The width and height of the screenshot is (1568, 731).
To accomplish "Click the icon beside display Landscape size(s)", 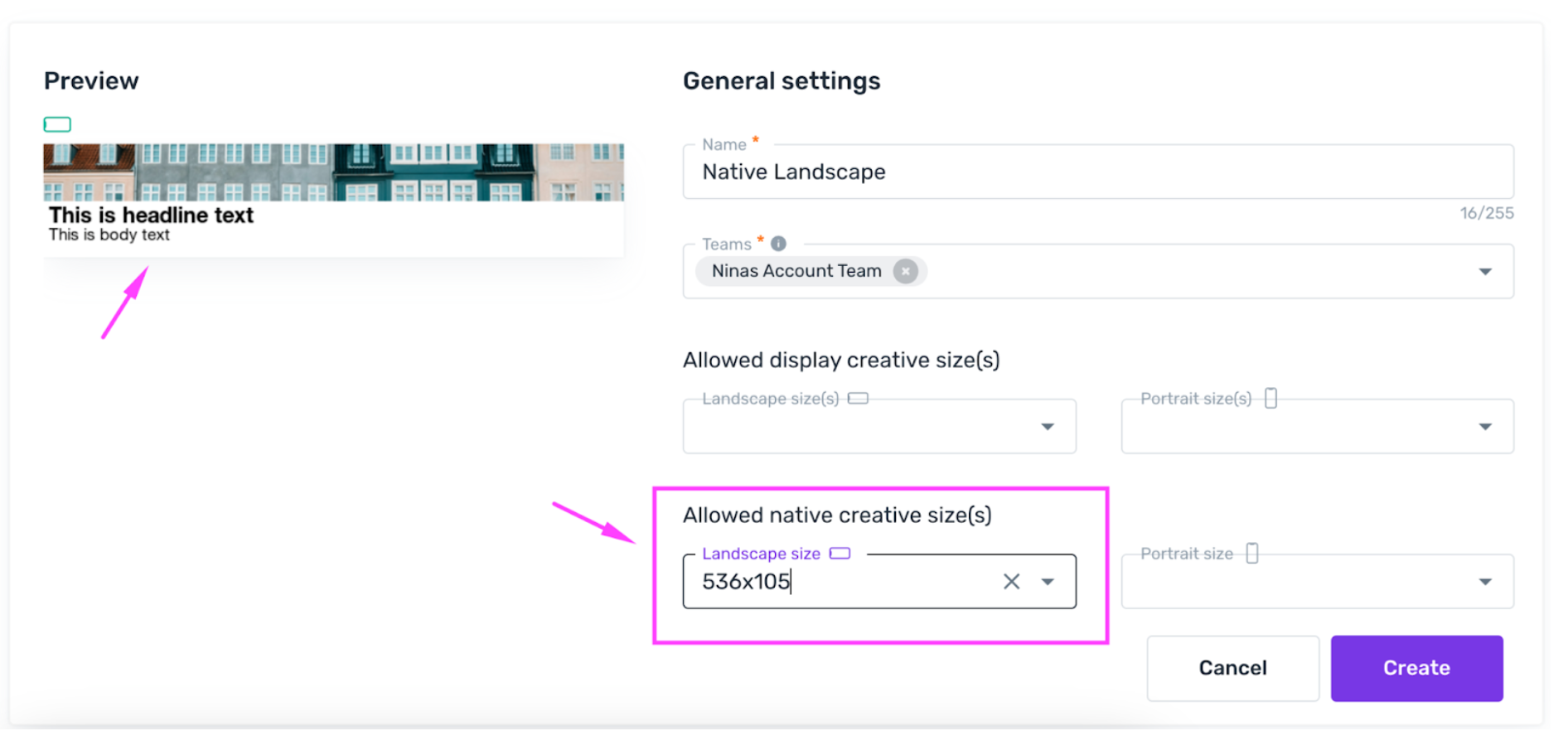I will pos(859,399).
